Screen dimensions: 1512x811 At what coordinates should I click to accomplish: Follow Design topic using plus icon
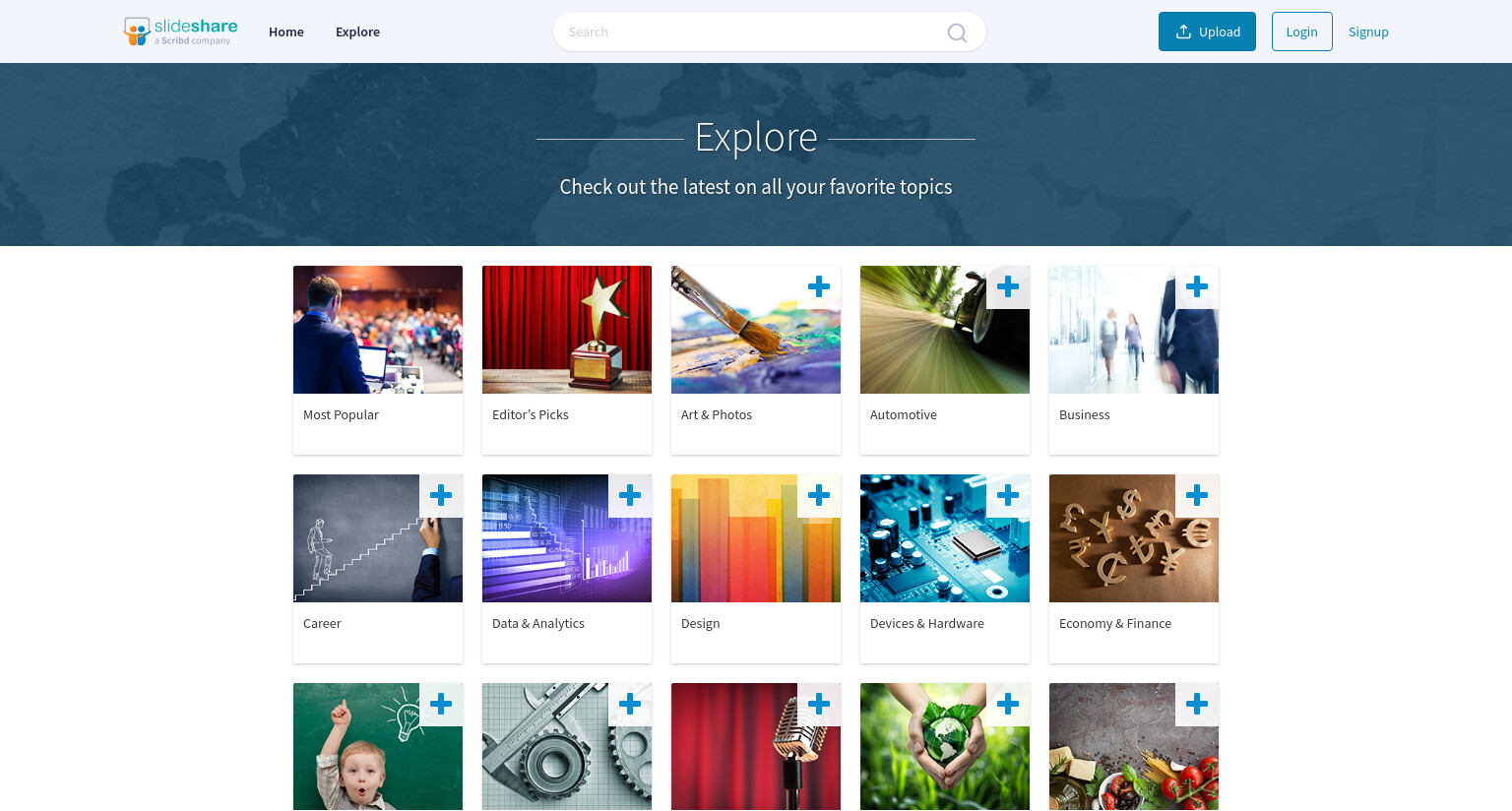pyautogui.click(x=819, y=495)
